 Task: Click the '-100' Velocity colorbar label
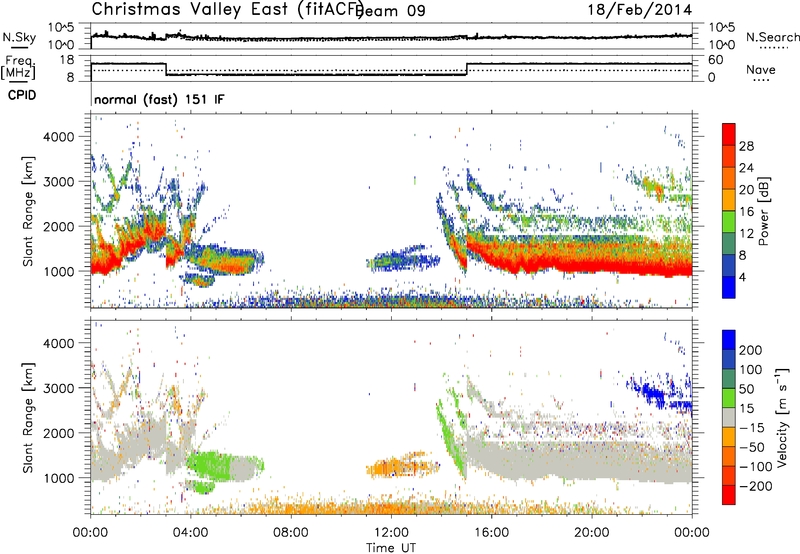(756, 467)
